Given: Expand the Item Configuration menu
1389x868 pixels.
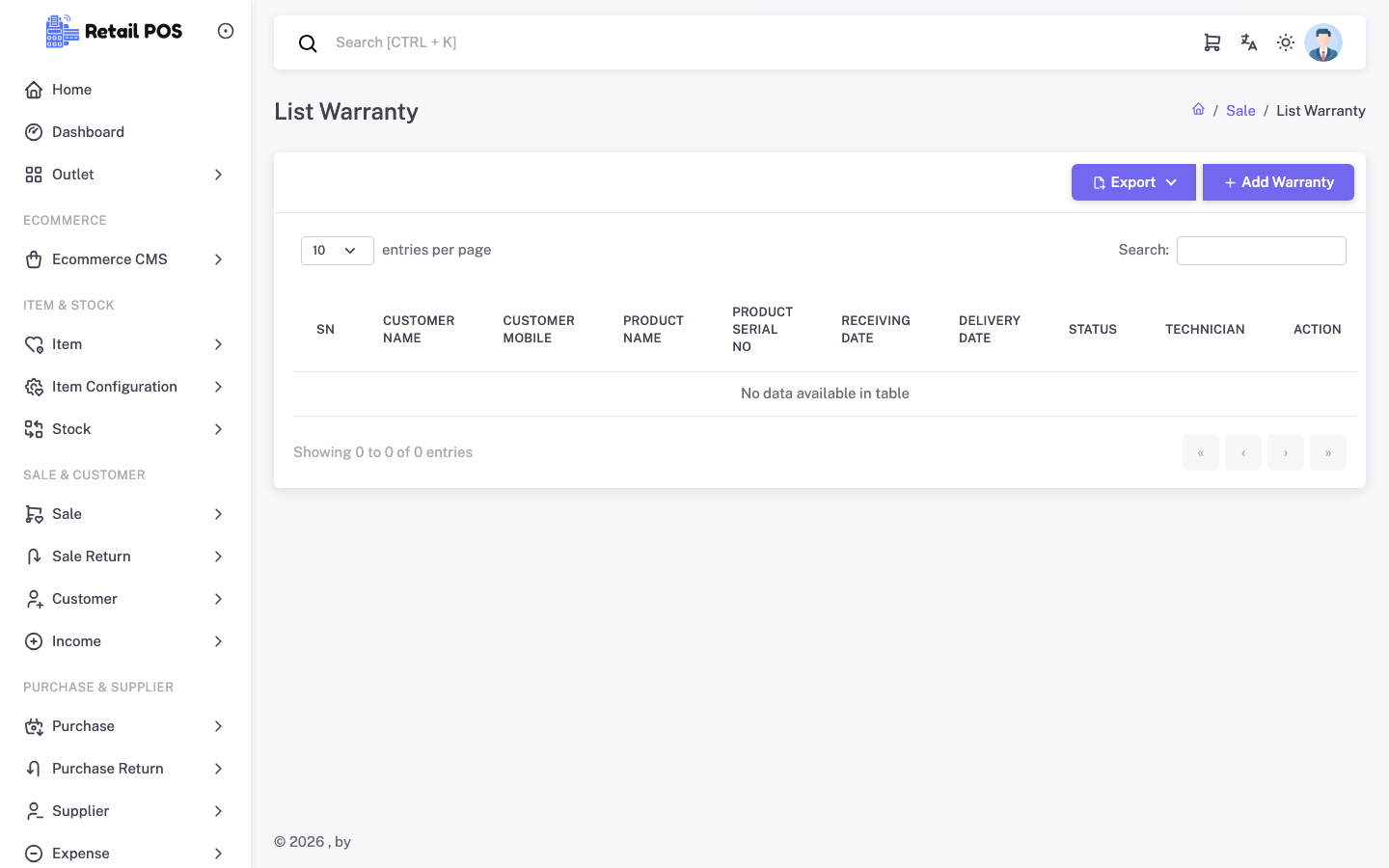Looking at the screenshot, I should coord(125,387).
